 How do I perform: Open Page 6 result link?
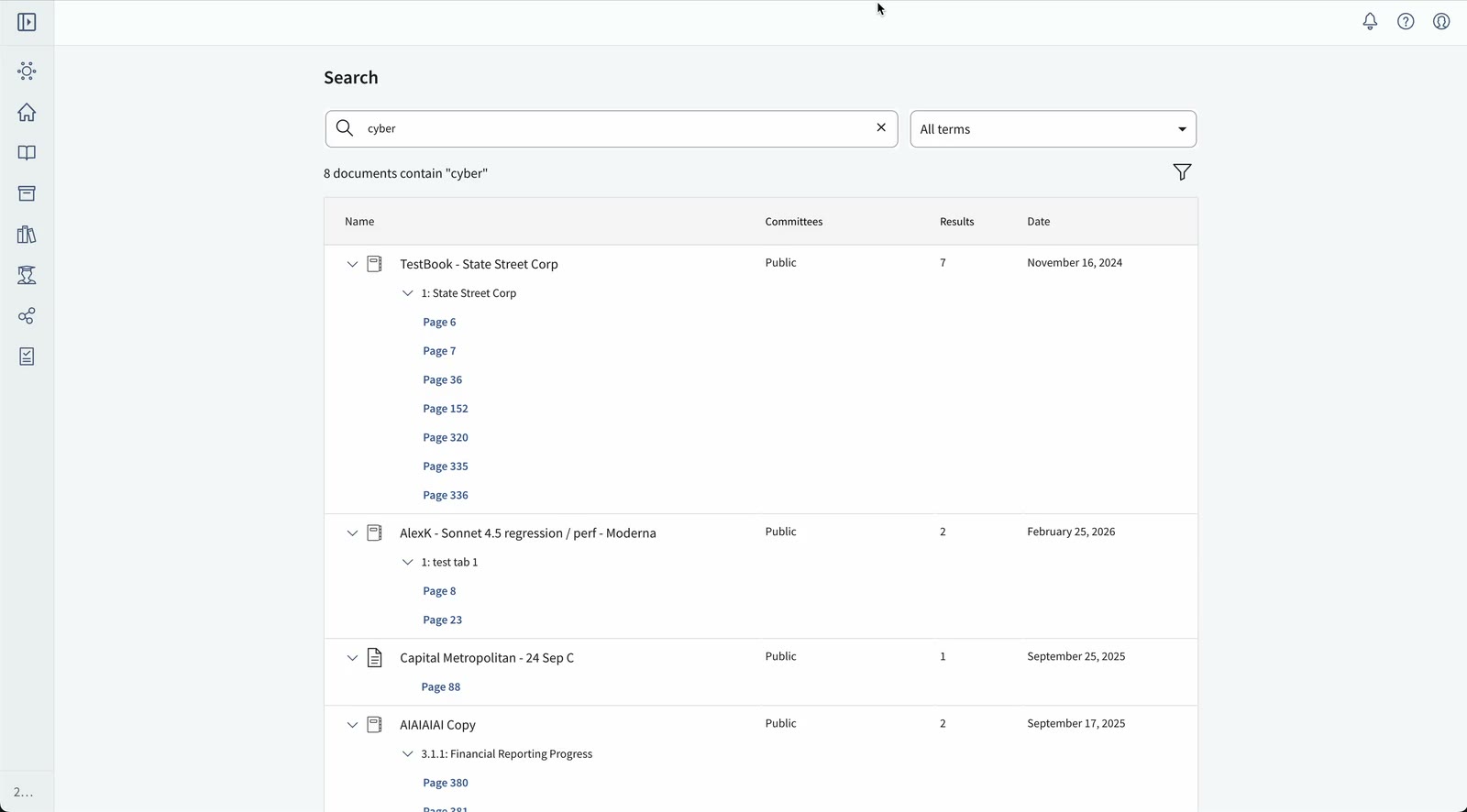pos(439,322)
